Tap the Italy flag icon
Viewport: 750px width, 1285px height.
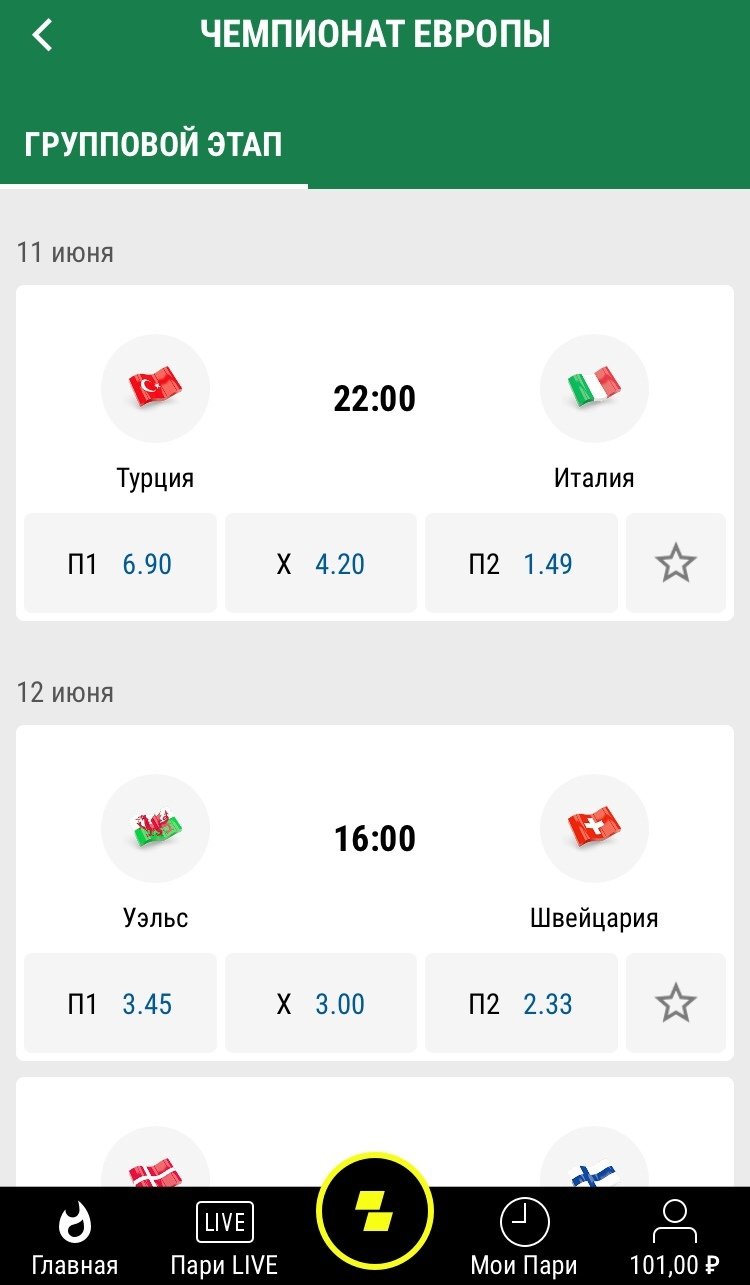(594, 388)
